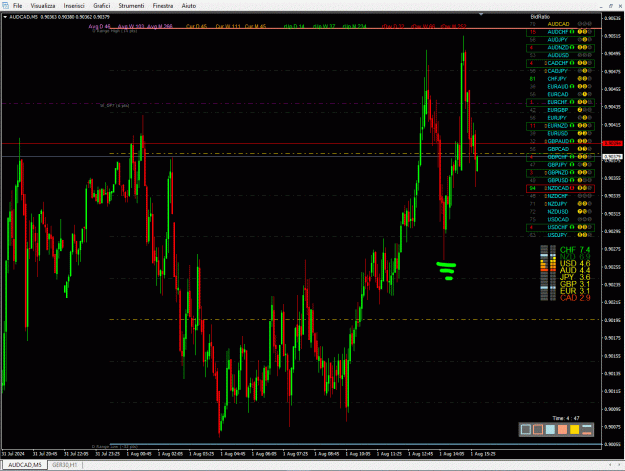625x471 pixels.
Task: Click the two-lines icon in bottom panel
Action: (587, 430)
